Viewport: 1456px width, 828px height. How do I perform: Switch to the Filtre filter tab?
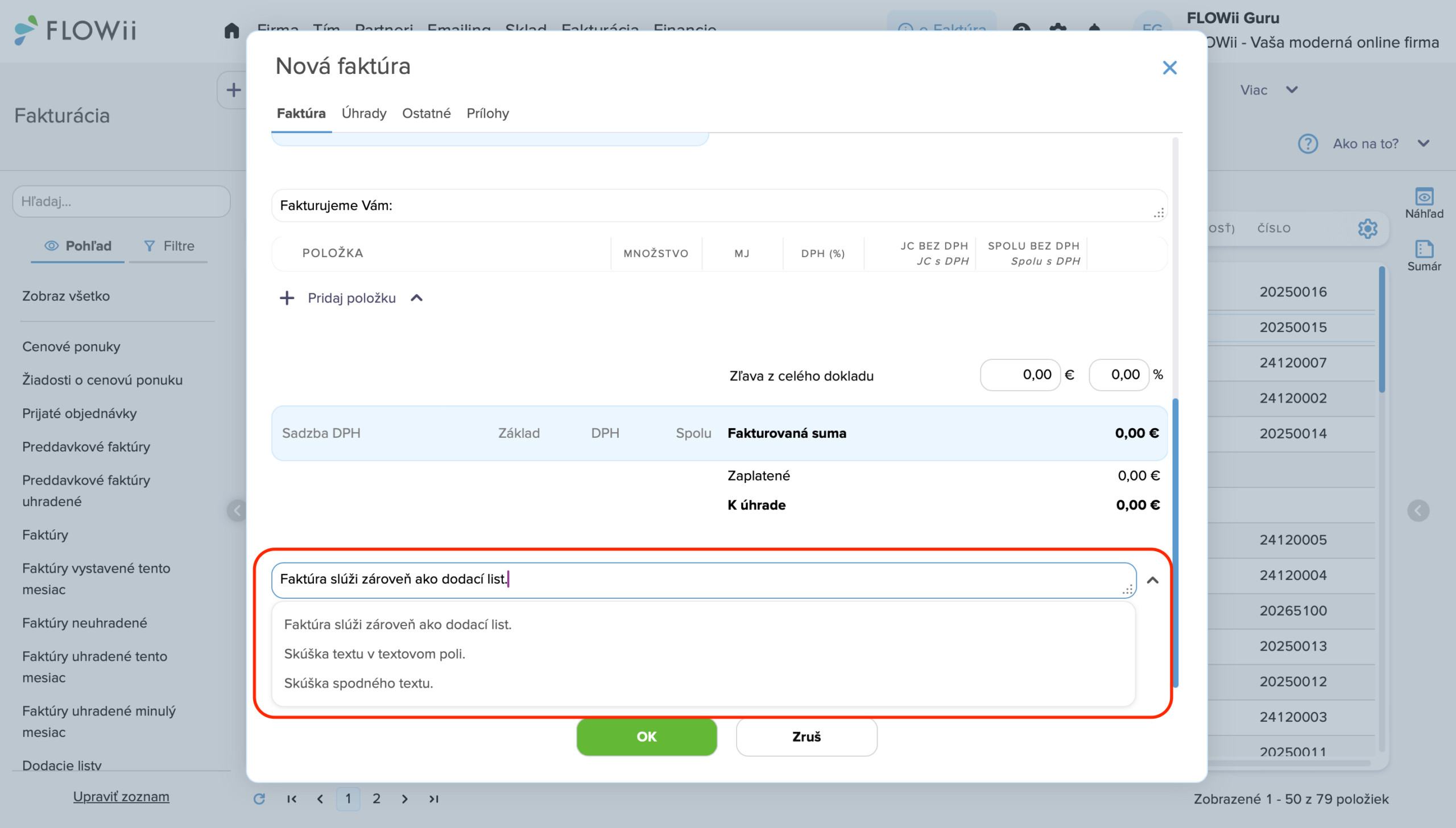point(169,246)
